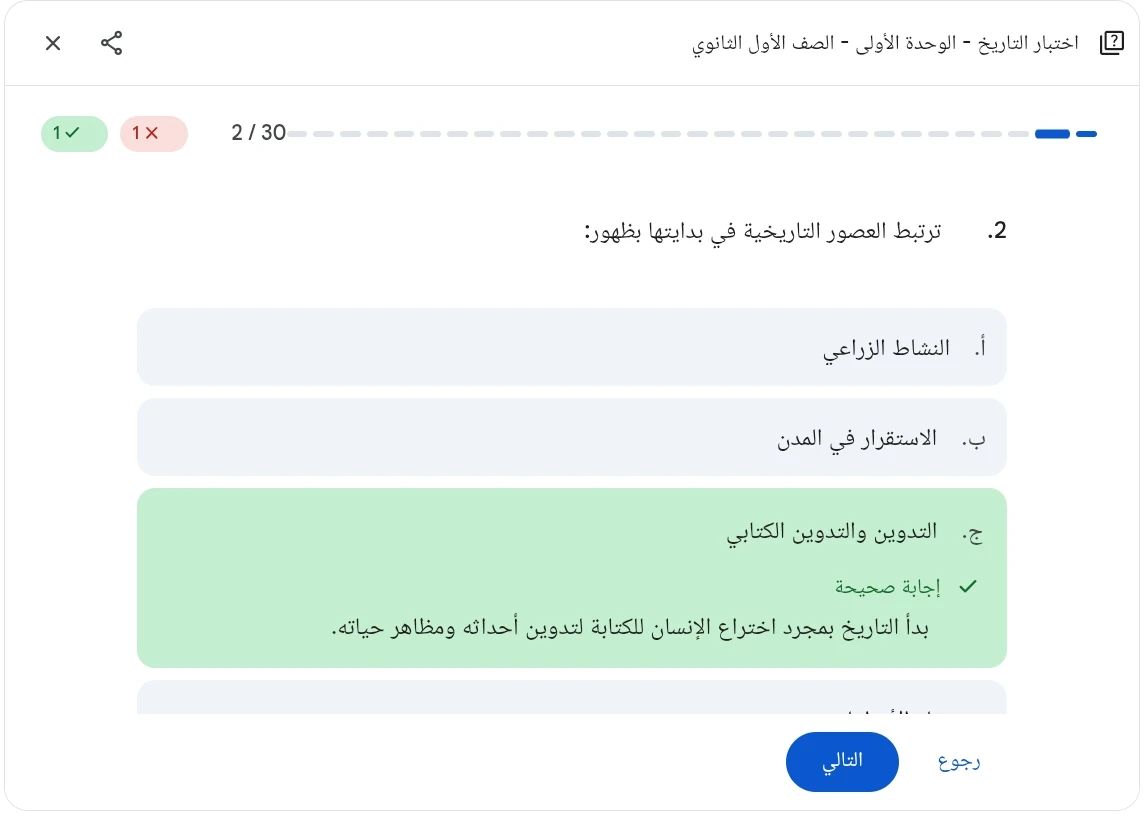
Task: Open the share options icon
Action: point(112,43)
